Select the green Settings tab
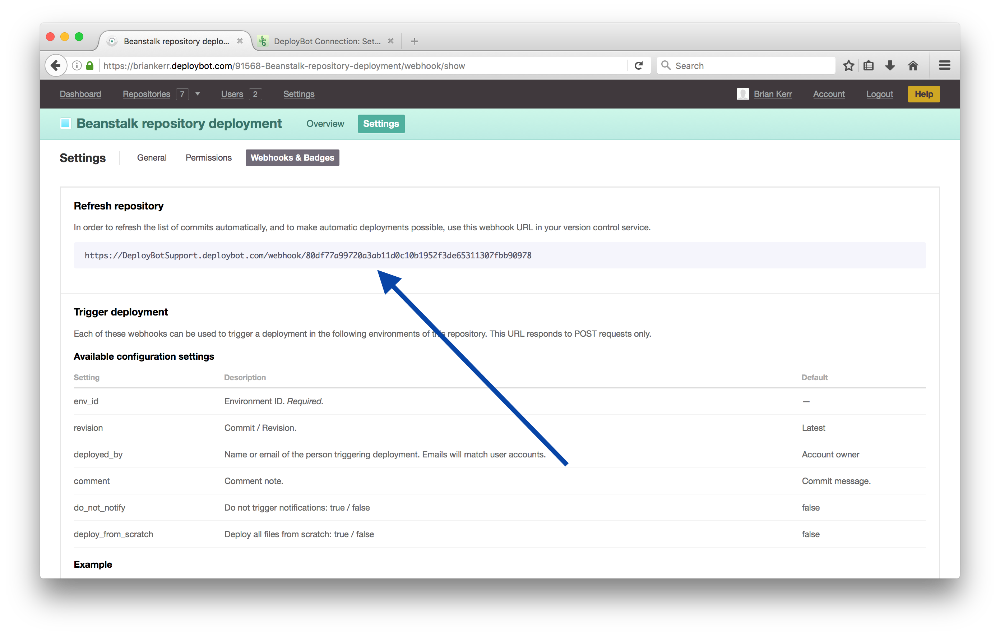1000x636 pixels. tap(381, 124)
